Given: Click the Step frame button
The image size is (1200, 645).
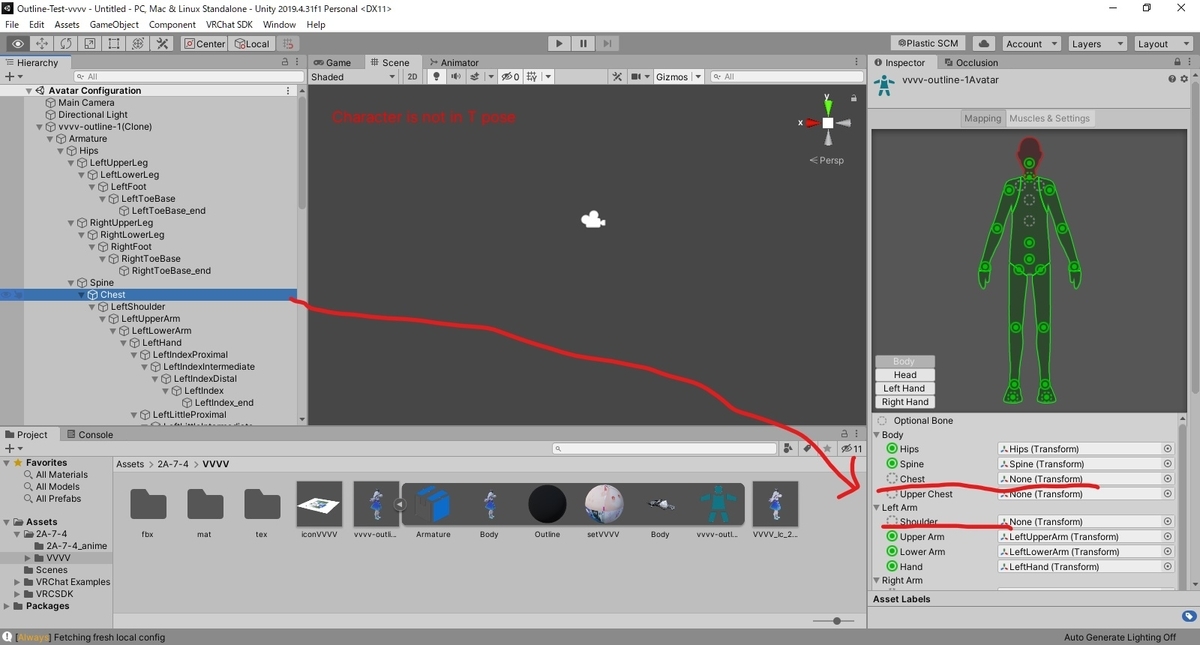Looking at the screenshot, I should point(607,44).
